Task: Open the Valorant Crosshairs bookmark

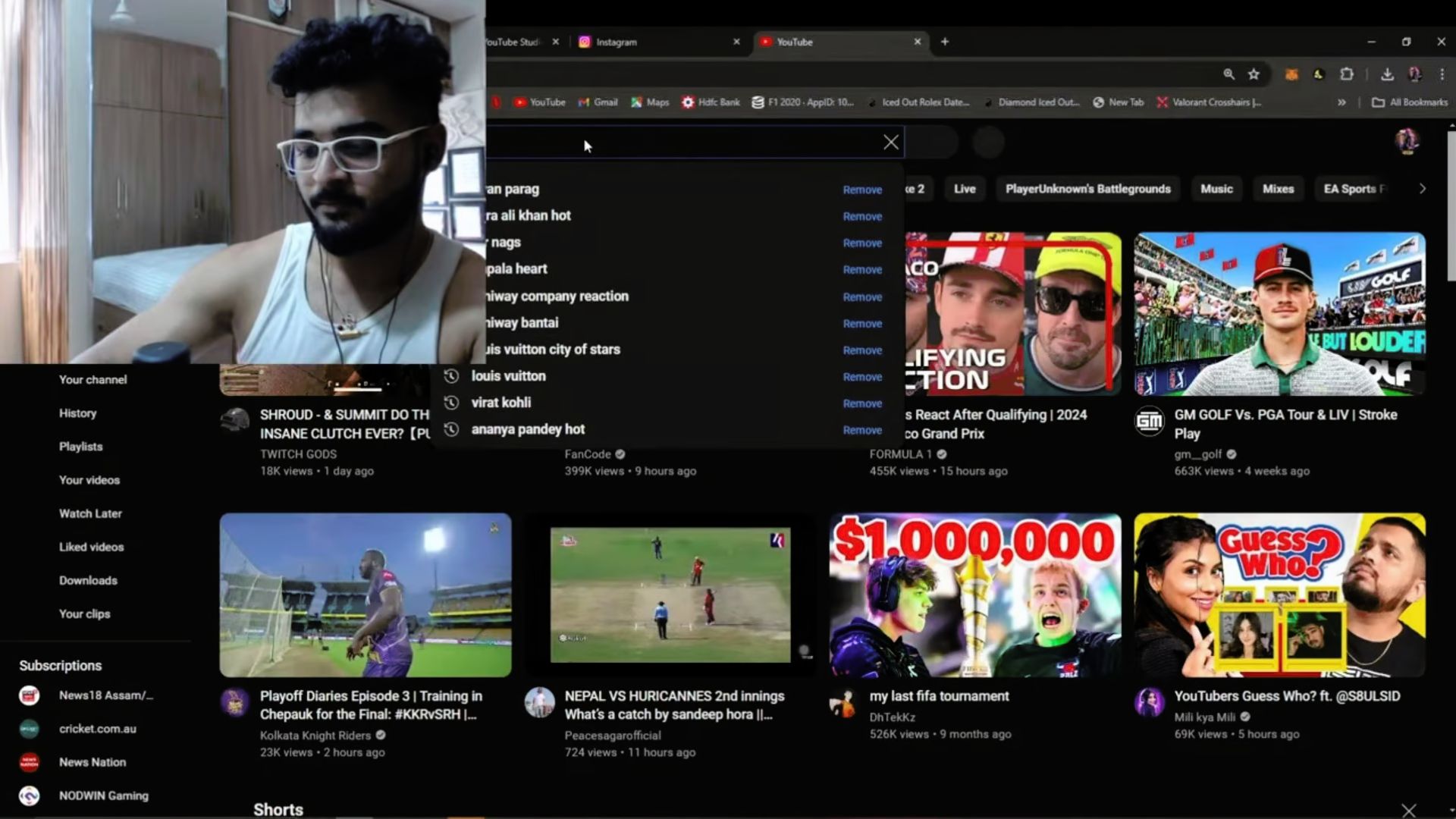Action: tap(1209, 102)
